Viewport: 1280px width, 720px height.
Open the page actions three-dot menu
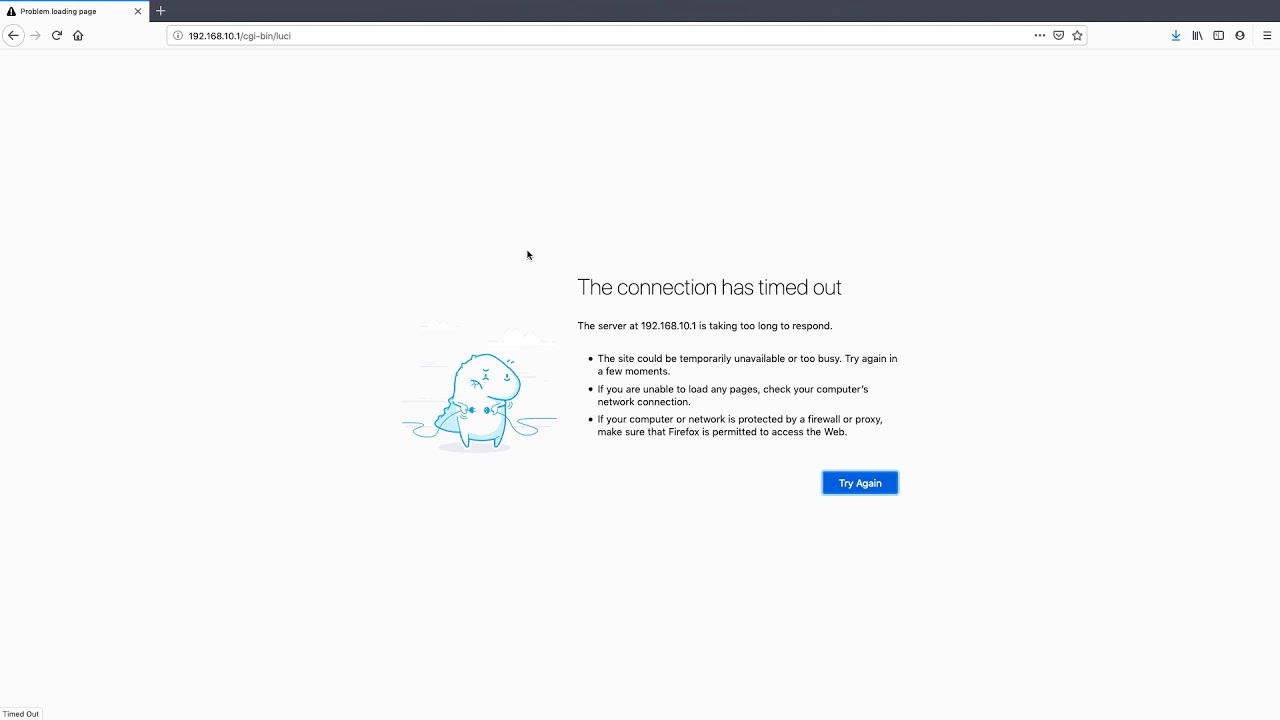(x=1040, y=35)
